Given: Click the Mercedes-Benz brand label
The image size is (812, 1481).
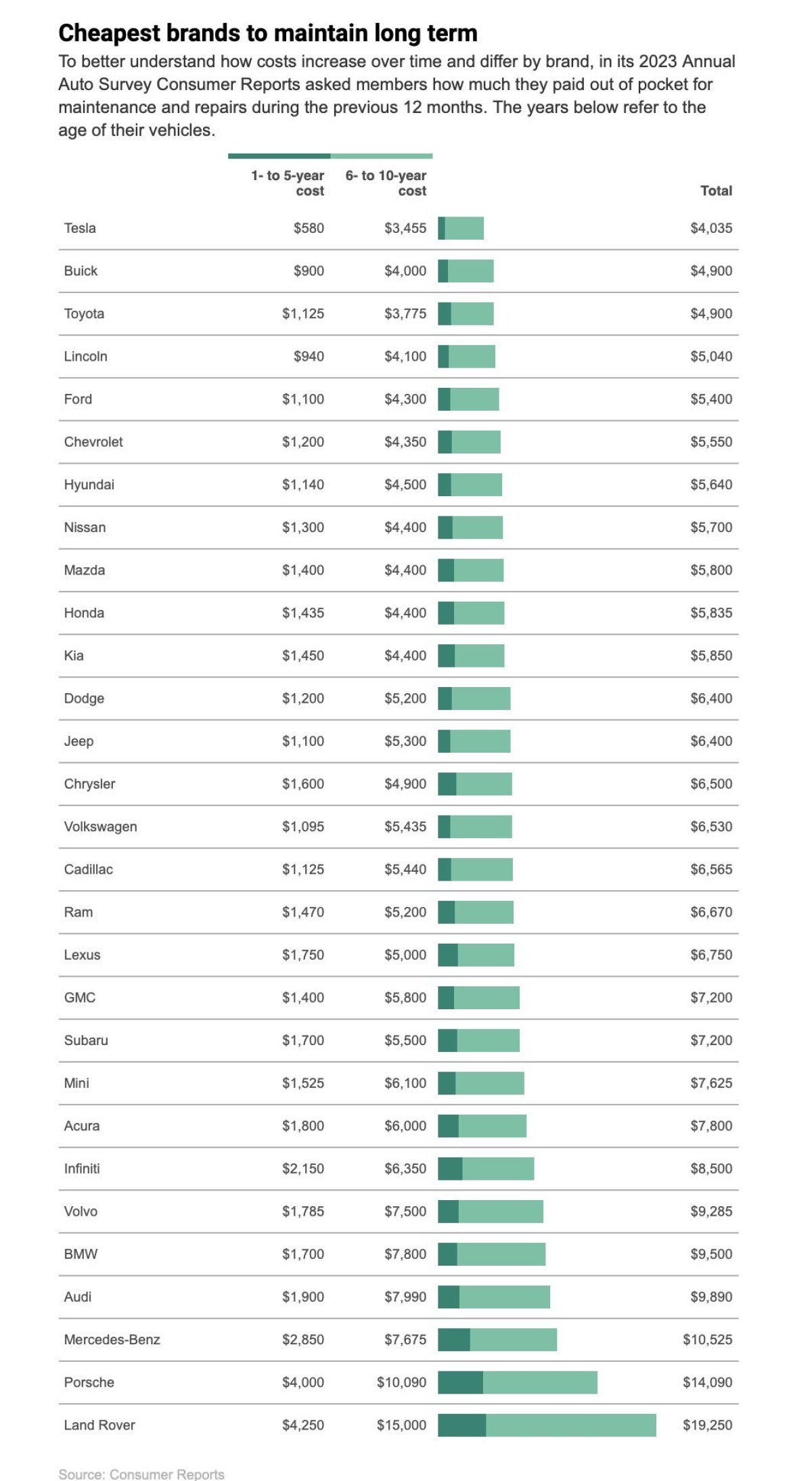Looking at the screenshot, I should click(x=112, y=1340).
